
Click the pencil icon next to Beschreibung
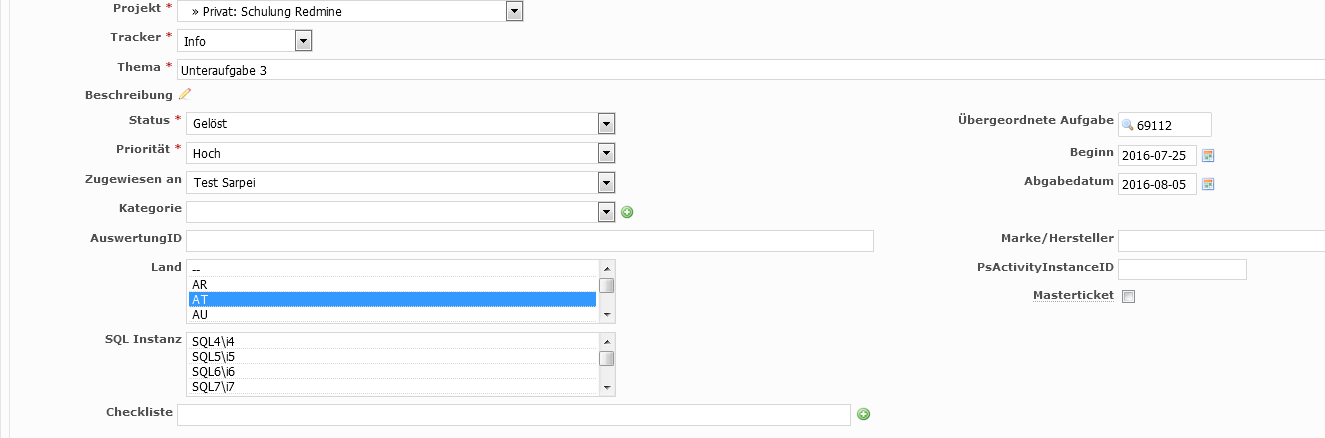coord(184,94)
